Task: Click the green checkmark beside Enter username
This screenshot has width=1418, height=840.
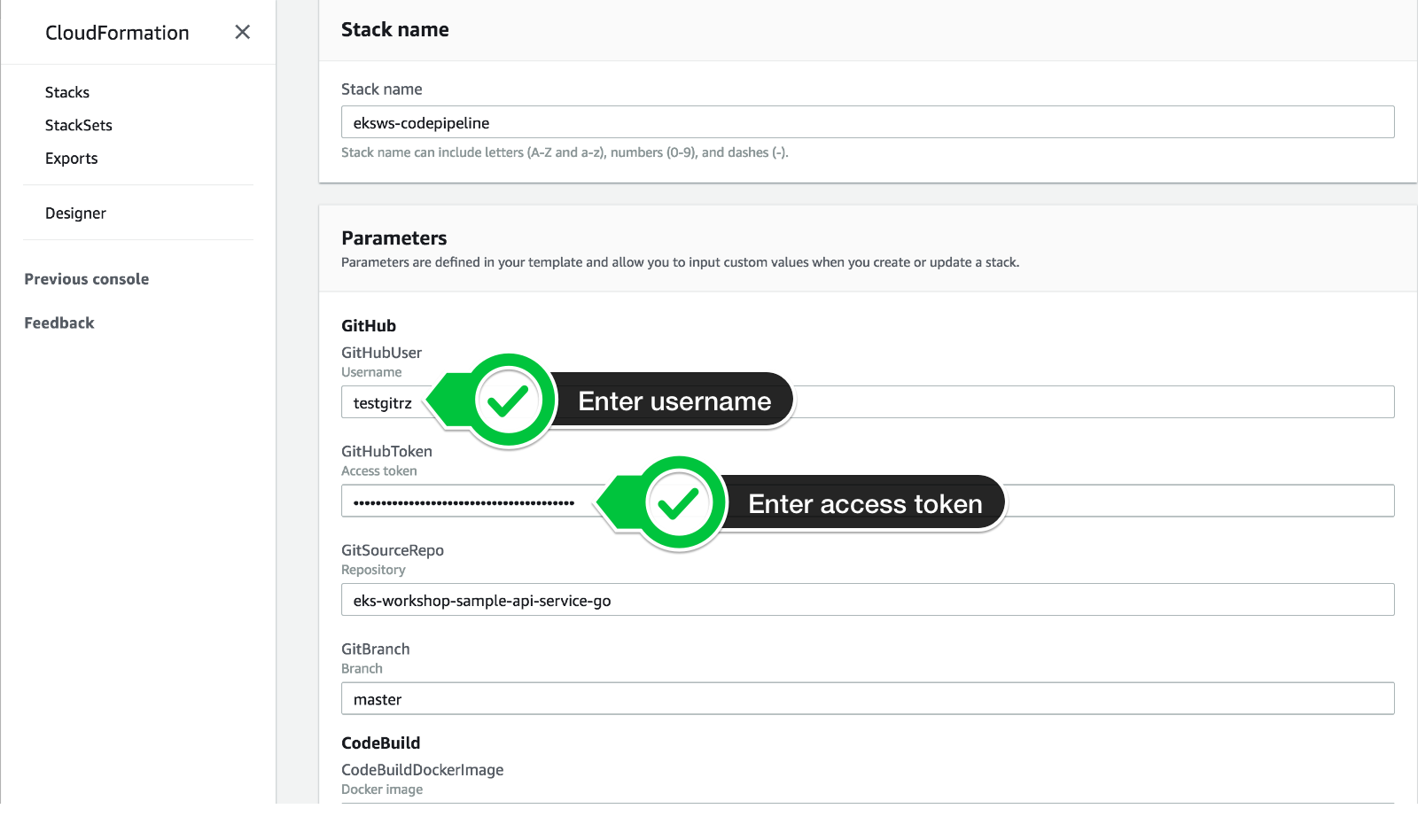Action: [x=505, y=401]
